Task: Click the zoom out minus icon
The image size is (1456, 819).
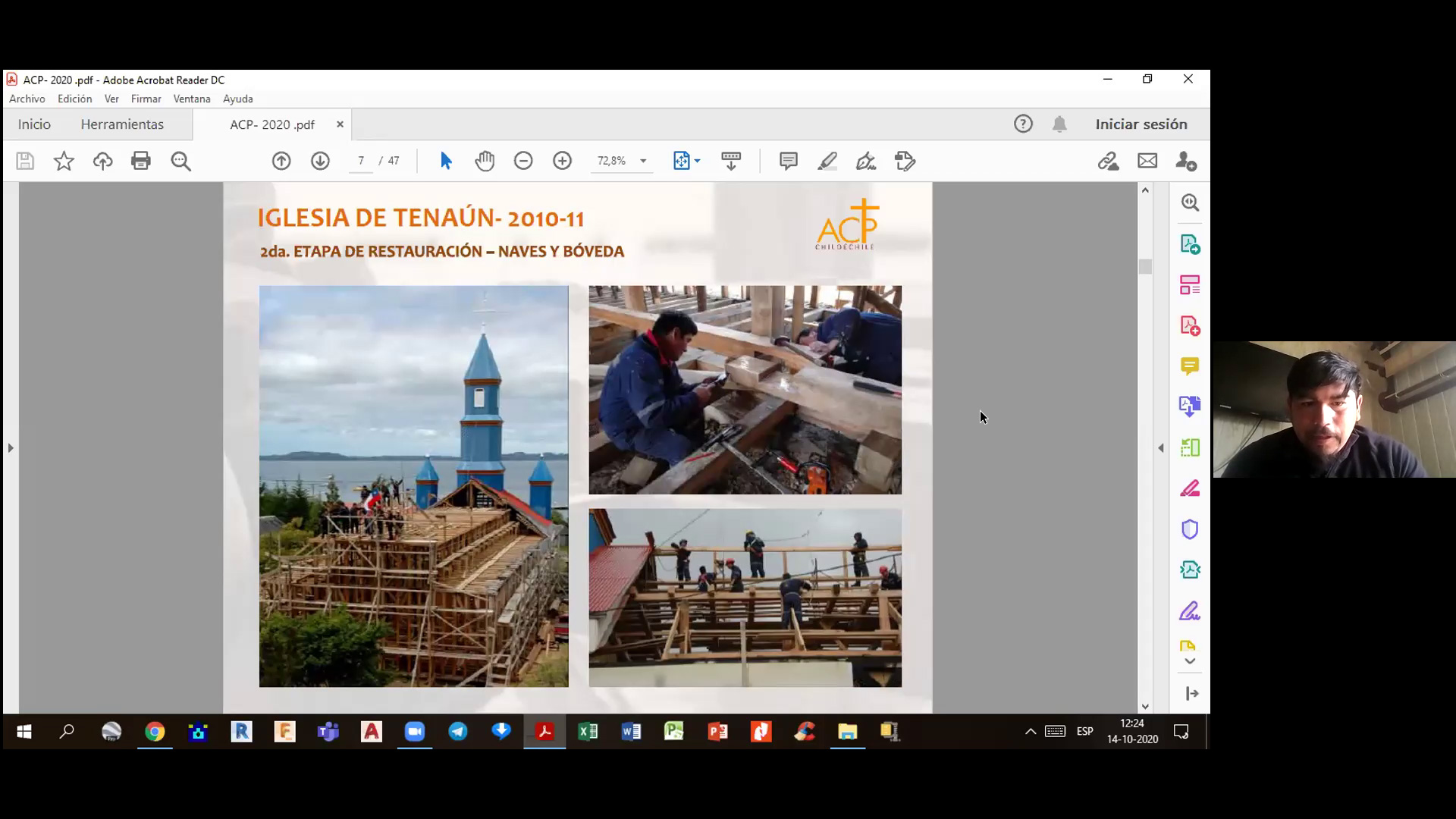Action: tap(523, 161)
